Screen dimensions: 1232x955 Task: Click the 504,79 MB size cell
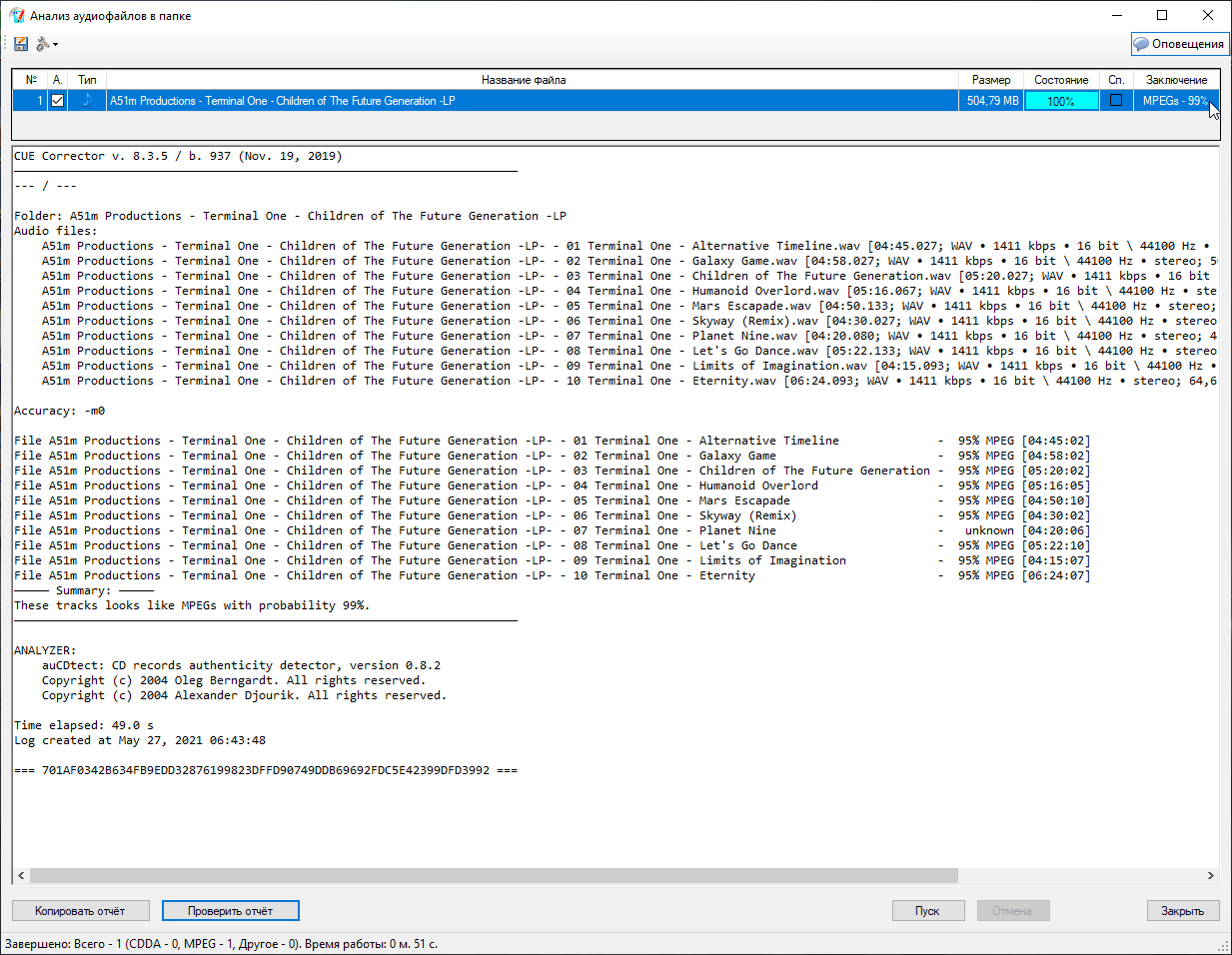992,101
